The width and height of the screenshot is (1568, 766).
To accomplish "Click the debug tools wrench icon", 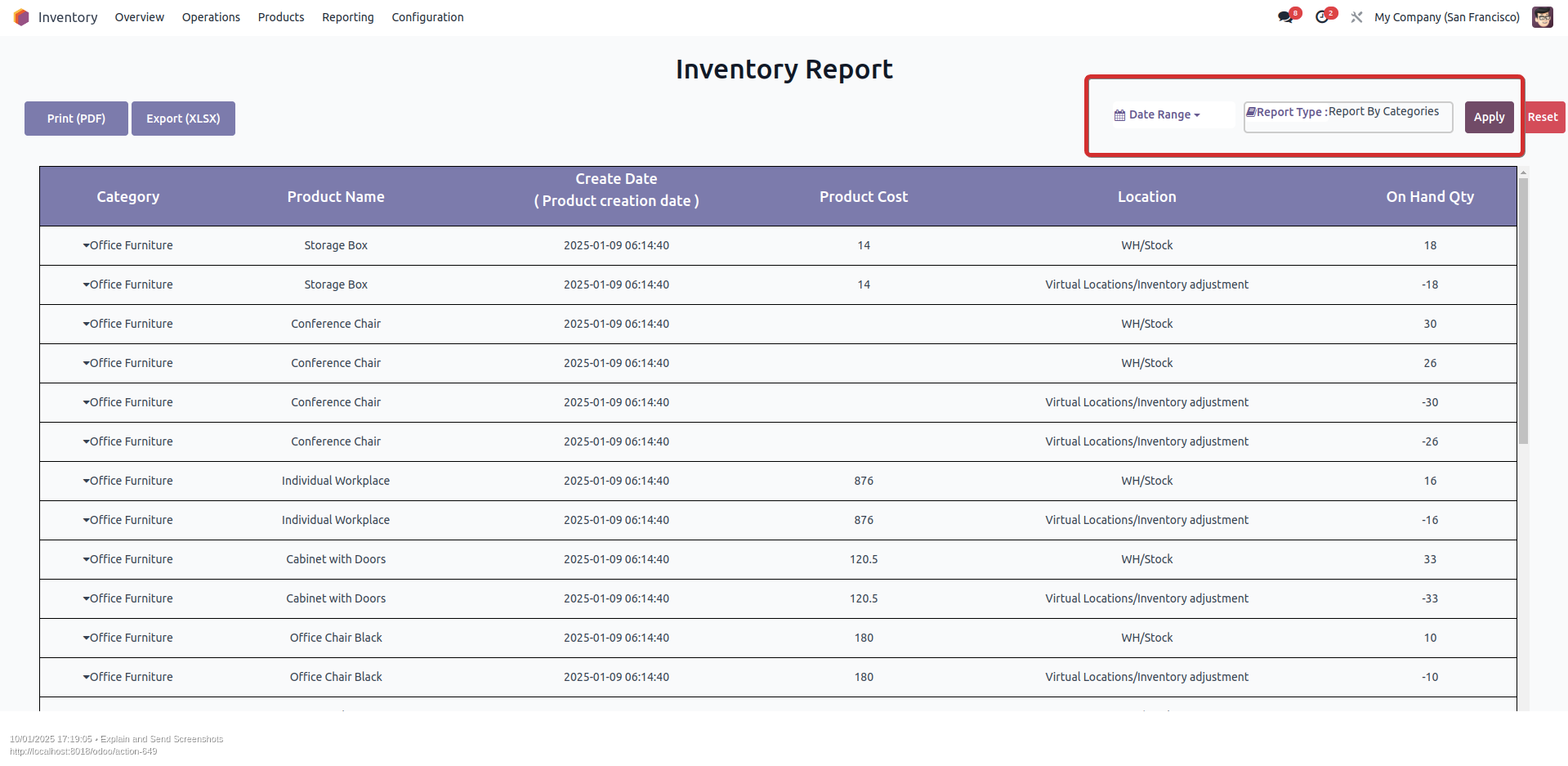I will 1356,17.
